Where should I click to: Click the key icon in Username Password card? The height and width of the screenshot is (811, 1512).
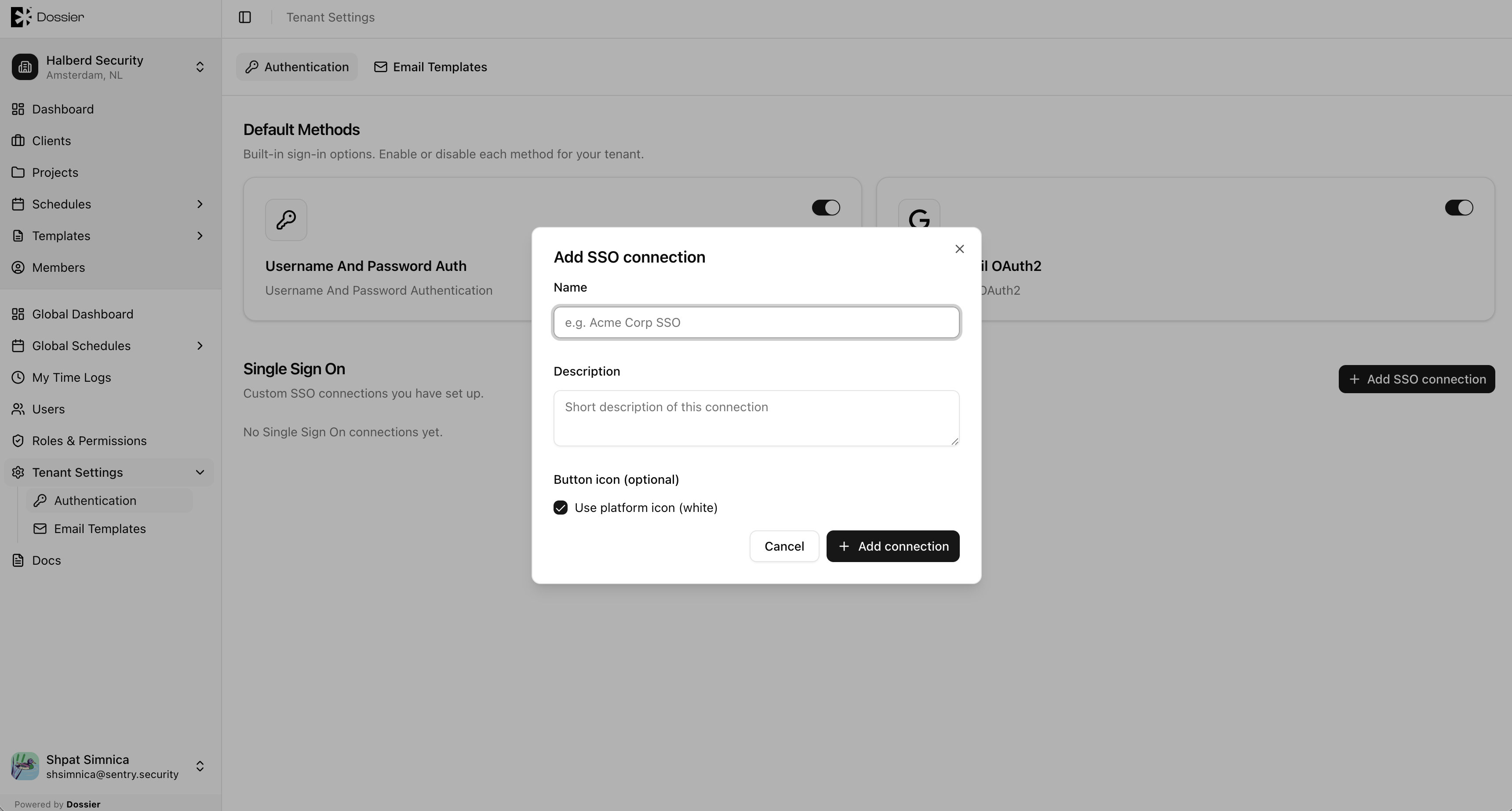286,219
